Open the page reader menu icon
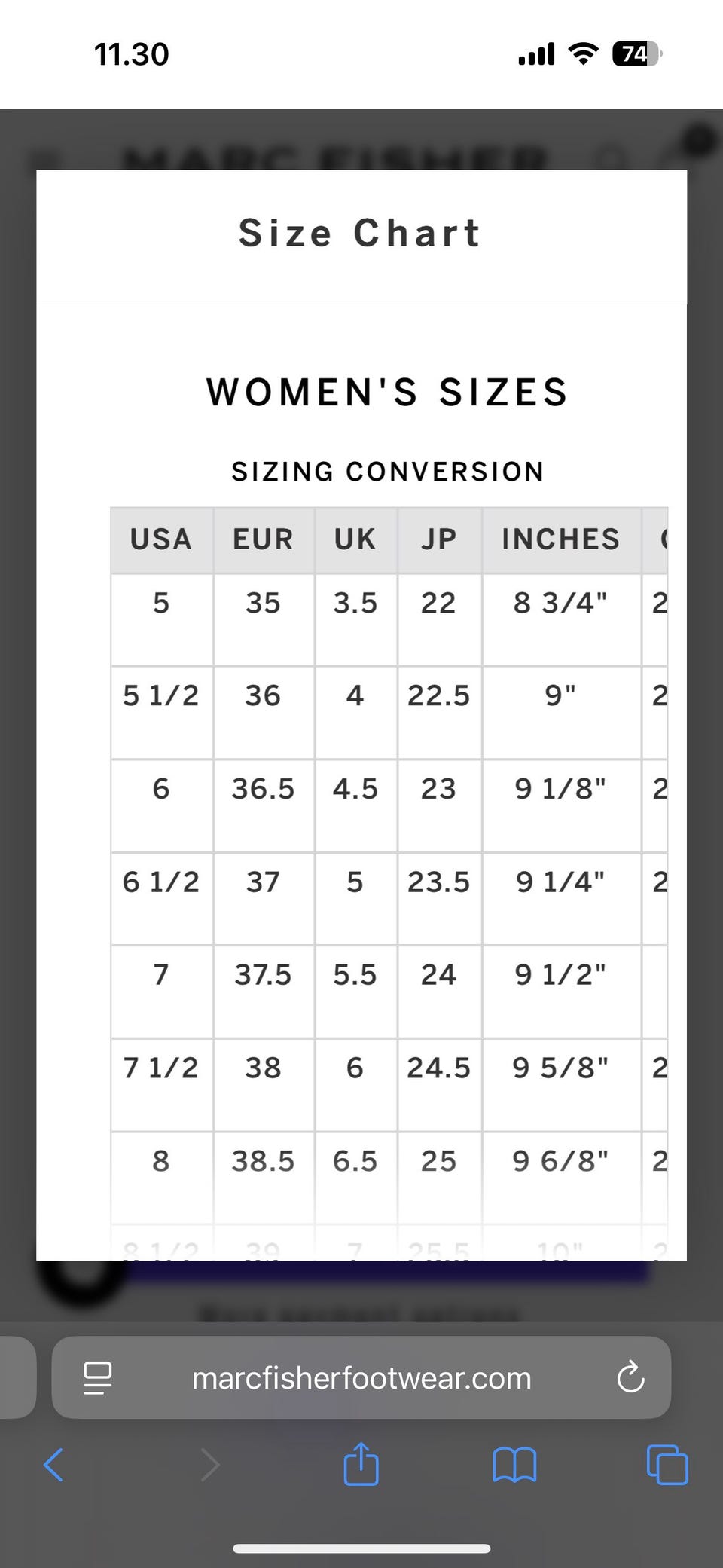The width and height of the screenshot is (723, 1568). click(x=98, y=1378)
